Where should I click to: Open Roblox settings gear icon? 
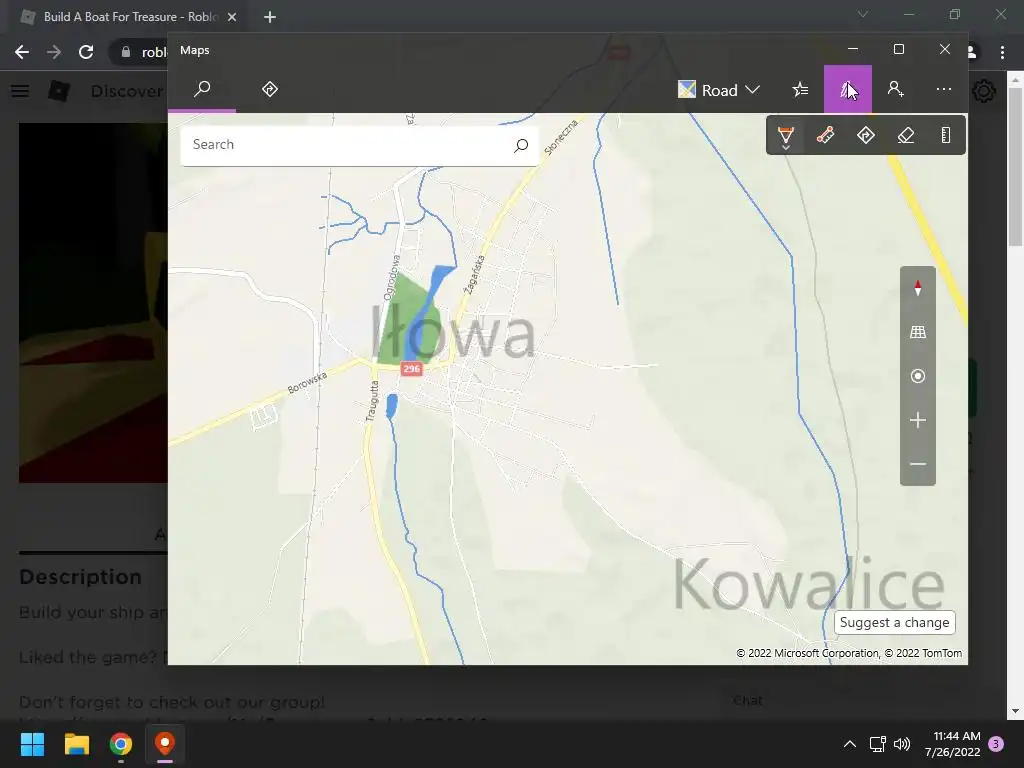(984, 91)
